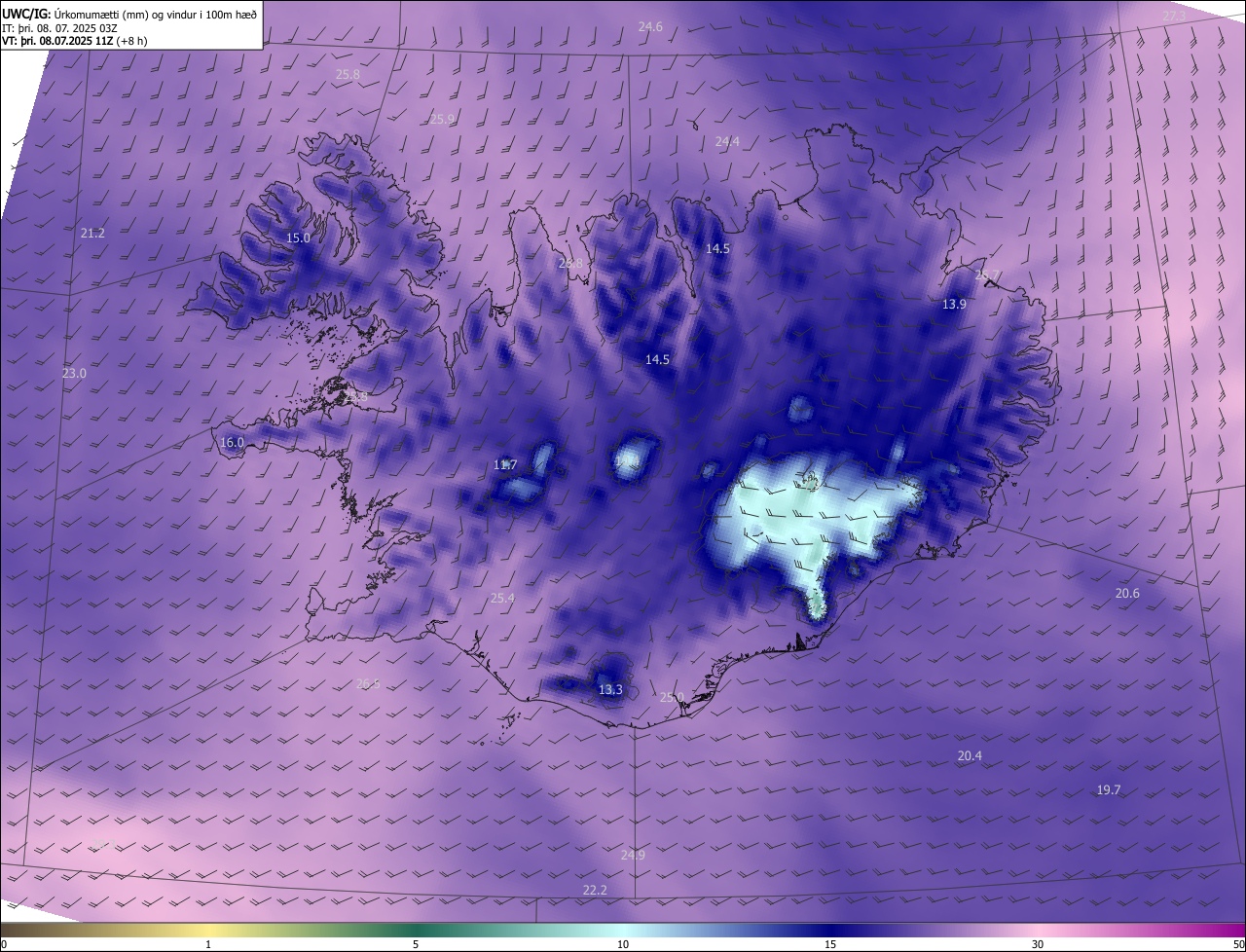Click the 21.2 value label
1246x952 pixels.
[x=92, y=234]
